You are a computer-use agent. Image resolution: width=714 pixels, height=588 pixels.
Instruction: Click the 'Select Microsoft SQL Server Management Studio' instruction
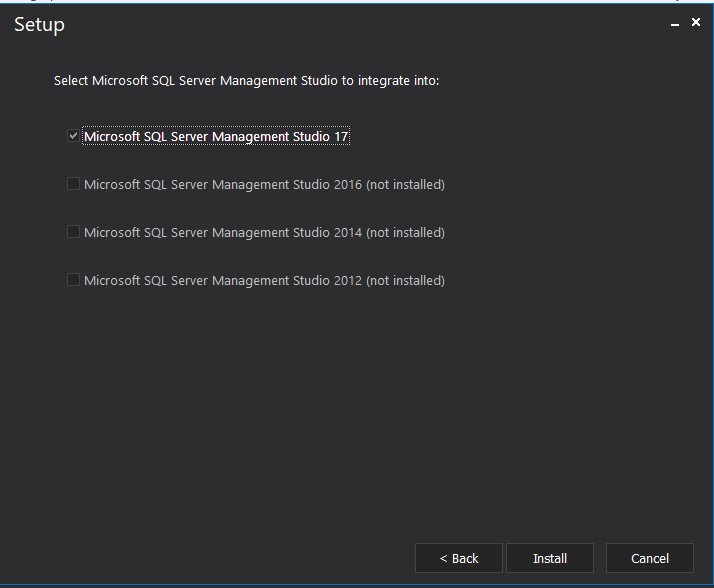[x=246, y=81]
